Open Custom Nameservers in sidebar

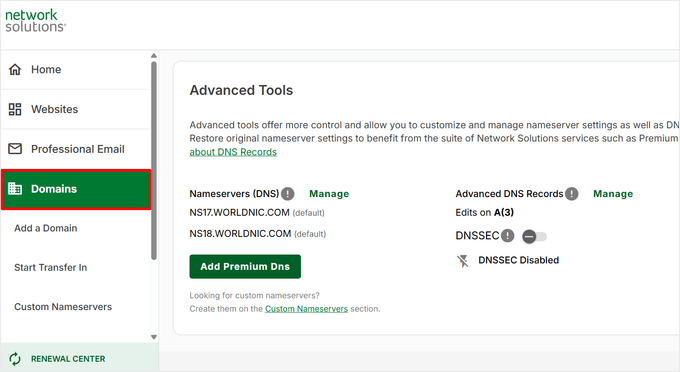pyautogui.click(x=63, y=307)
